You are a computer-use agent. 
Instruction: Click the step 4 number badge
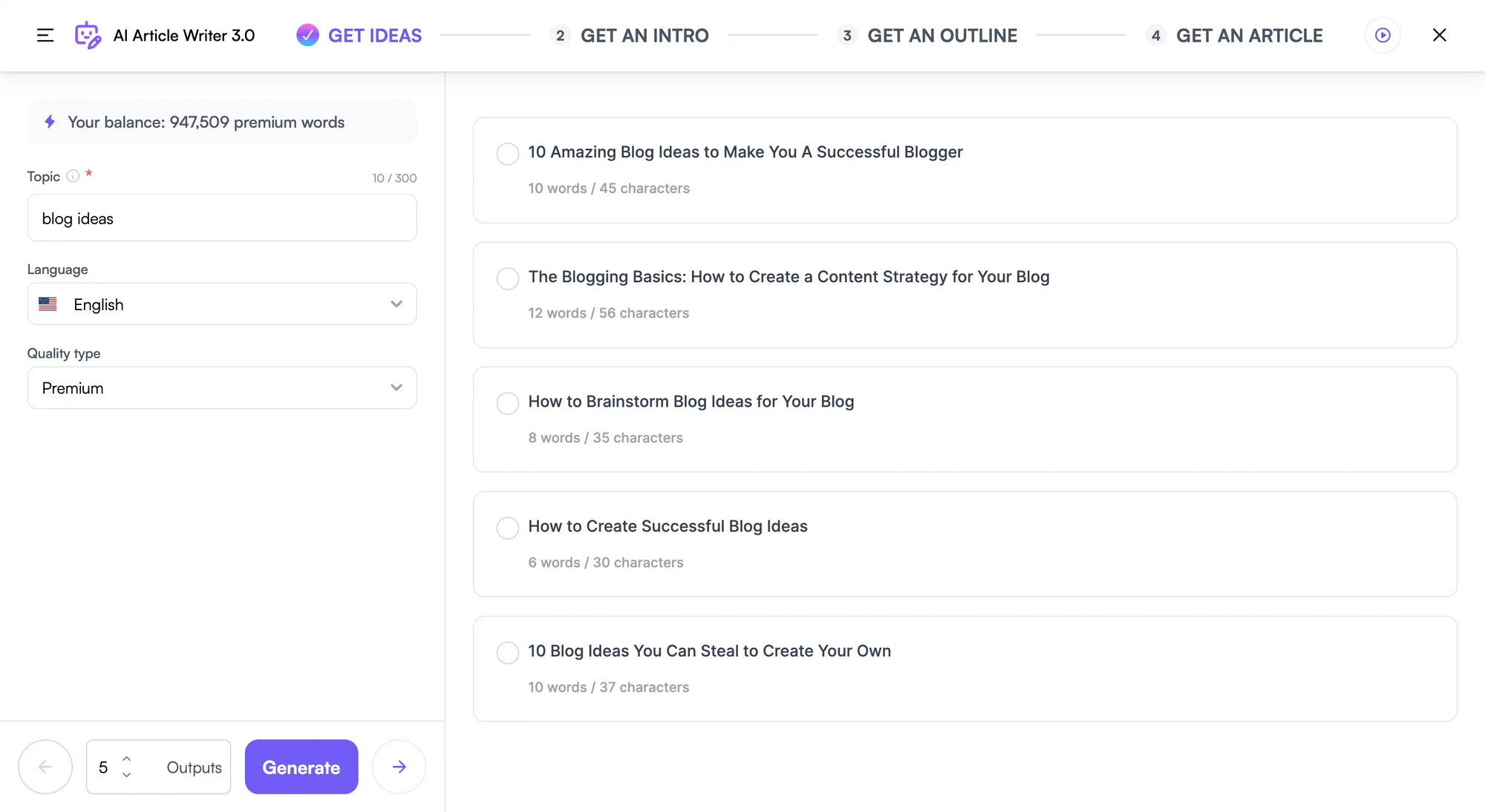pyautogui.click(x=1155, y=35)
